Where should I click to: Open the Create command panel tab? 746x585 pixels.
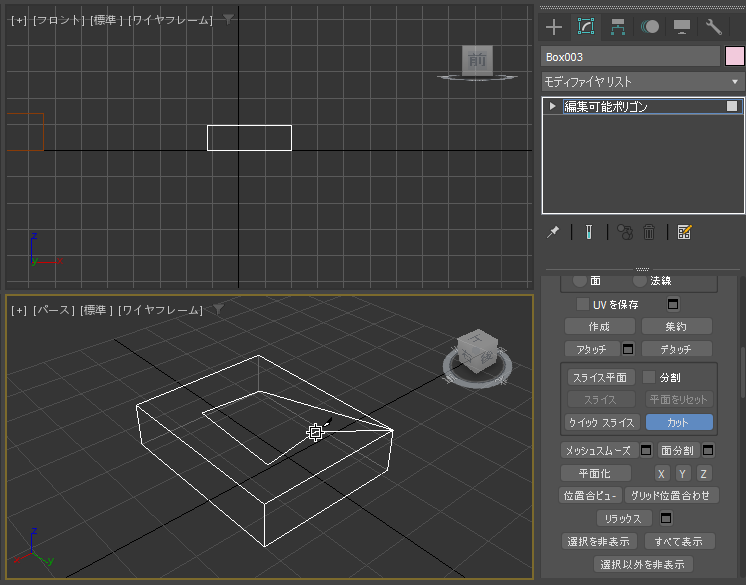(554, 27)
